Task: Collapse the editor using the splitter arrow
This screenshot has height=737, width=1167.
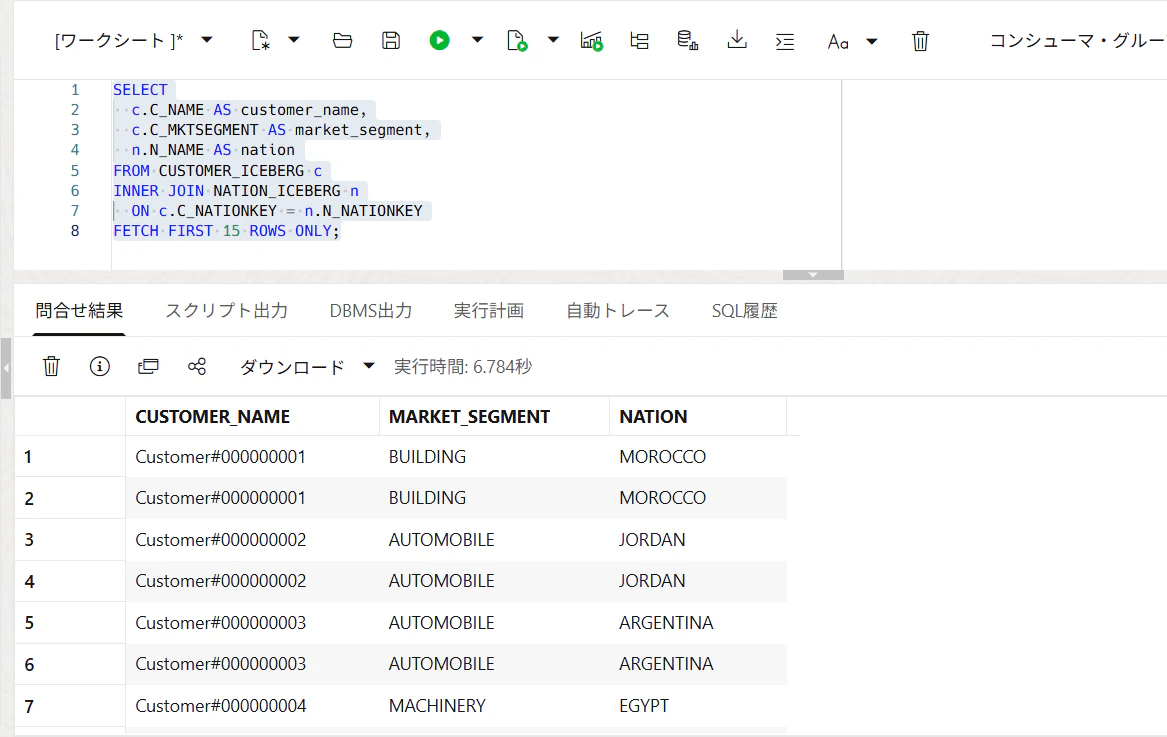Action: click(x=813, y=275)
